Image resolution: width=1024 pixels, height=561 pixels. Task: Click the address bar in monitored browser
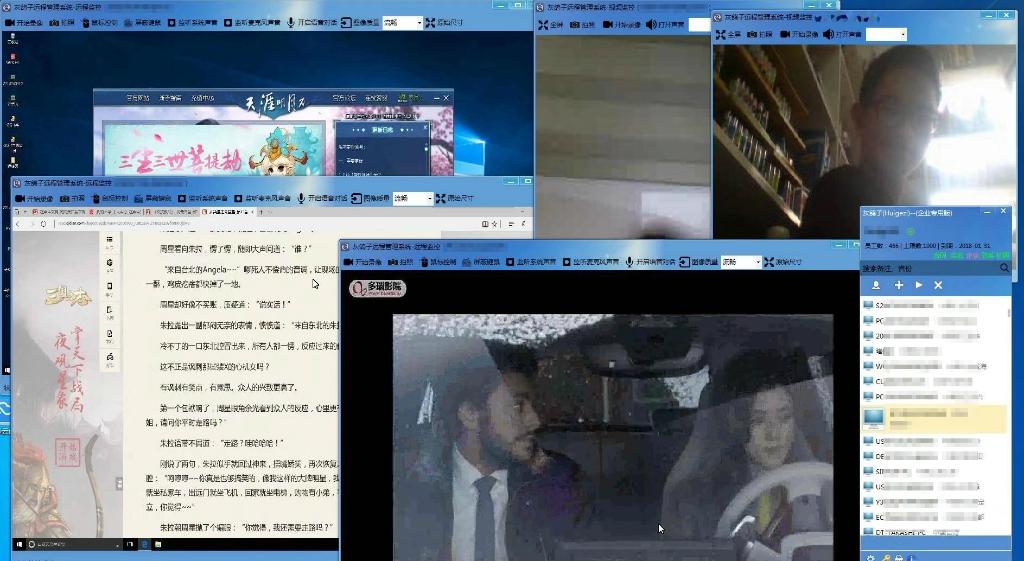coord(266,223)
